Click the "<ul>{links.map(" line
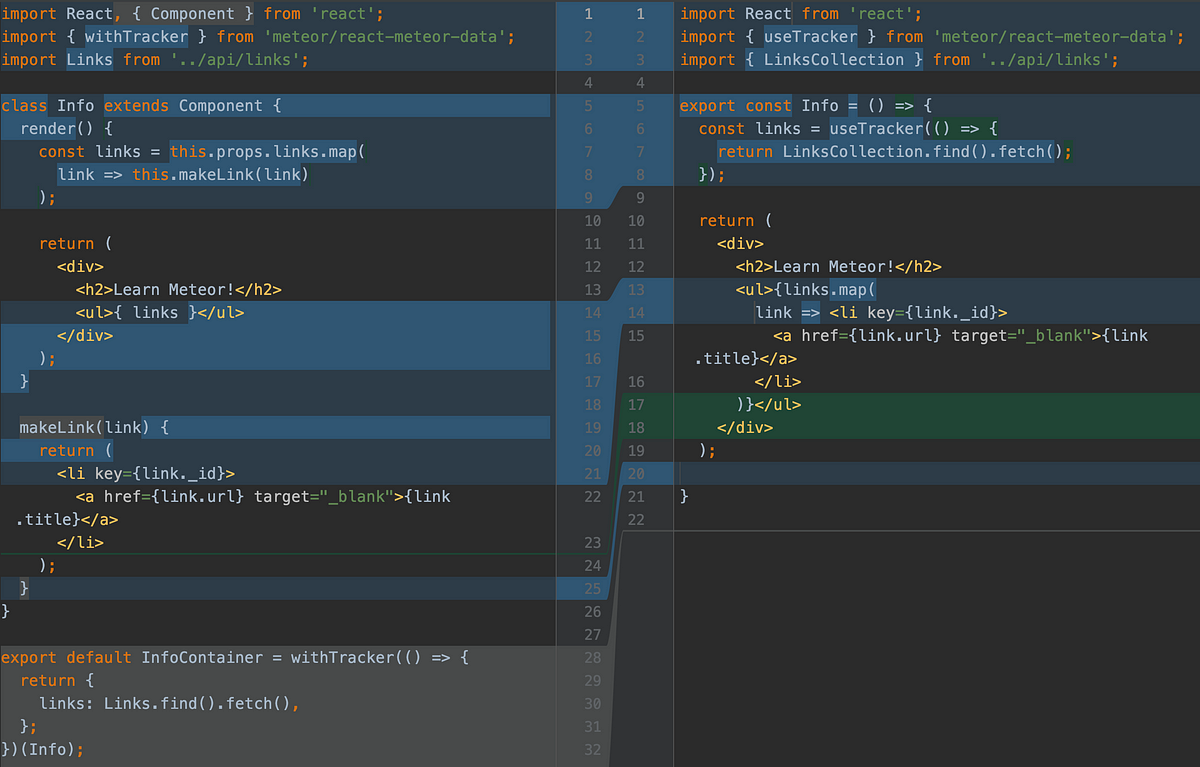 tap(806, 290)
